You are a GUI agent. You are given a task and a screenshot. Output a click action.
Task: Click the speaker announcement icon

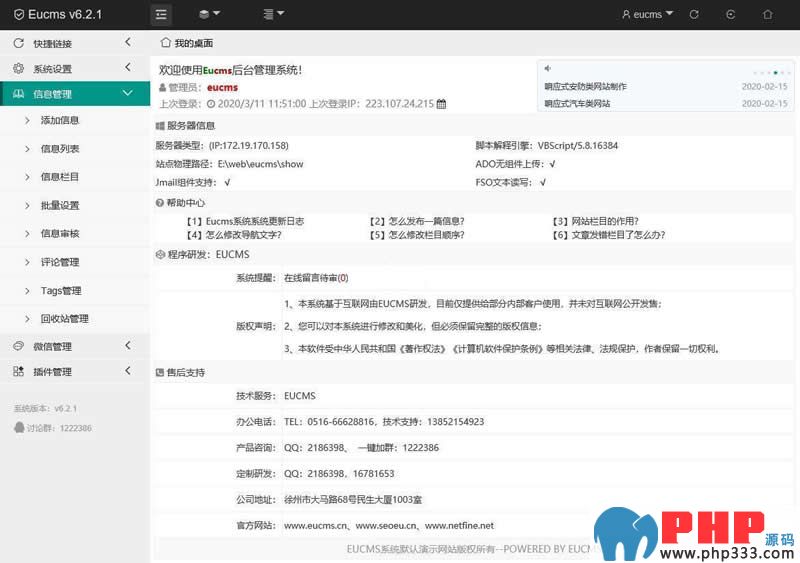tap(547, 68)
